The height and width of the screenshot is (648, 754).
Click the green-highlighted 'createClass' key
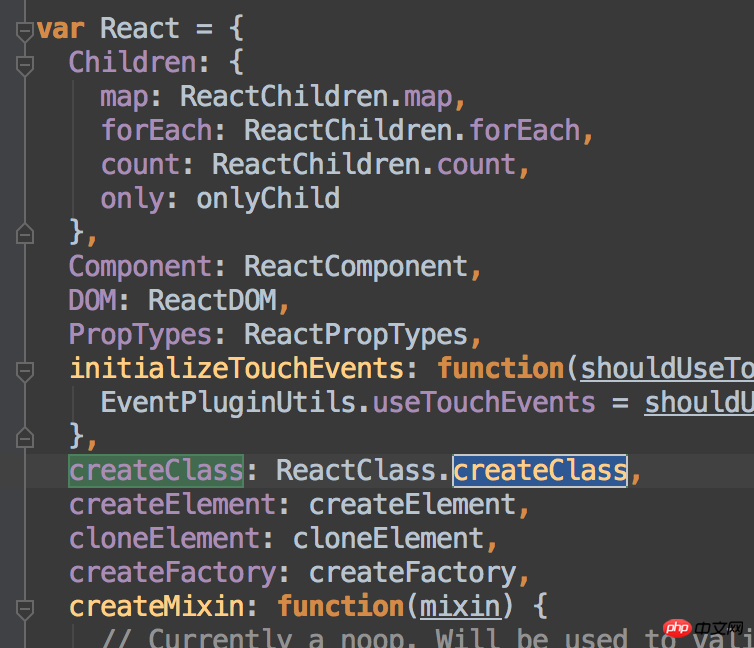156,471
